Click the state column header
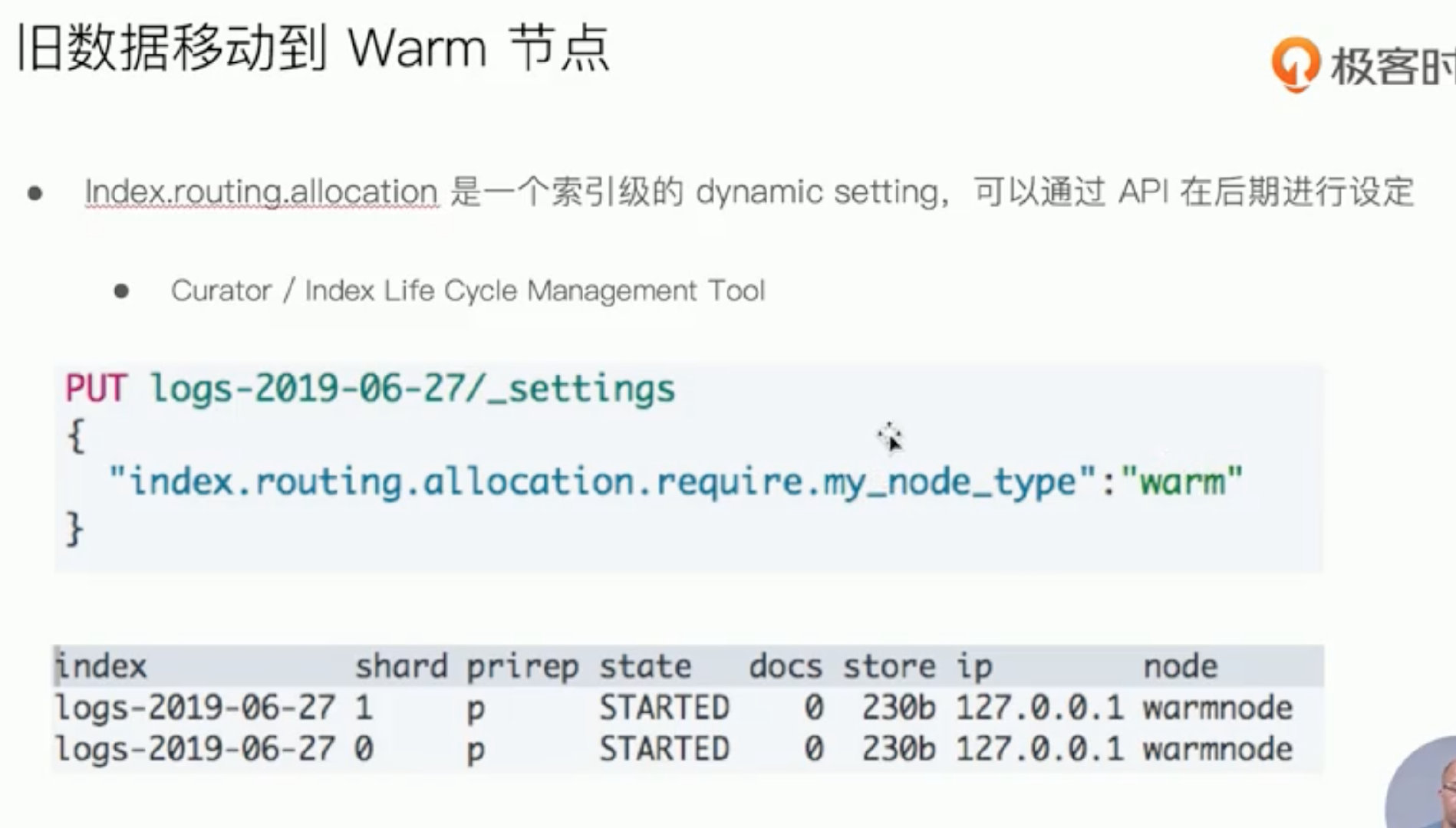Image resolution: width=1456 pixels, height=828 pixels. (644, 666)
